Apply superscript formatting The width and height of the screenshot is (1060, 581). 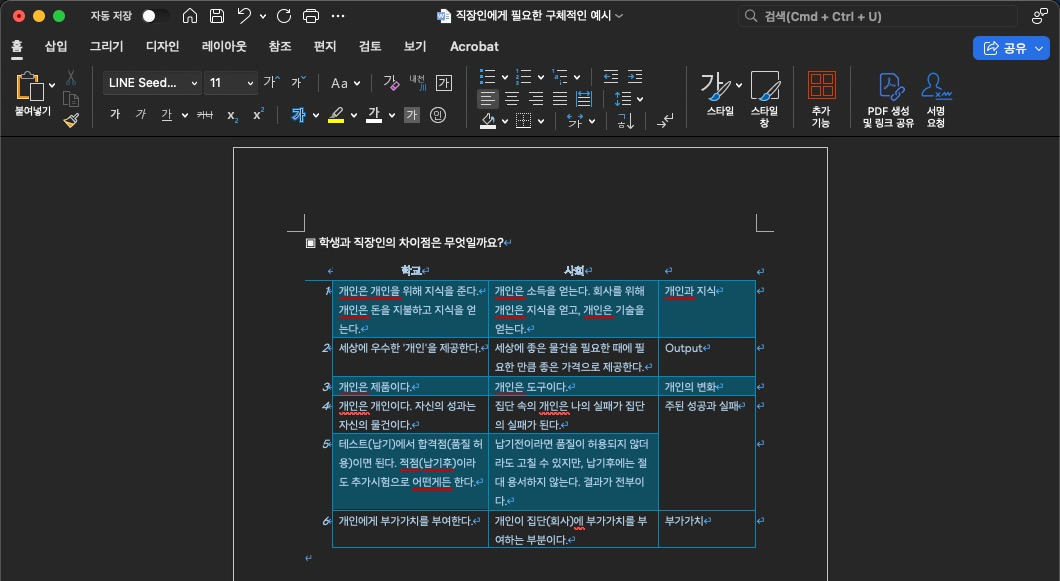pyautogui.click(x=258, y=114)
